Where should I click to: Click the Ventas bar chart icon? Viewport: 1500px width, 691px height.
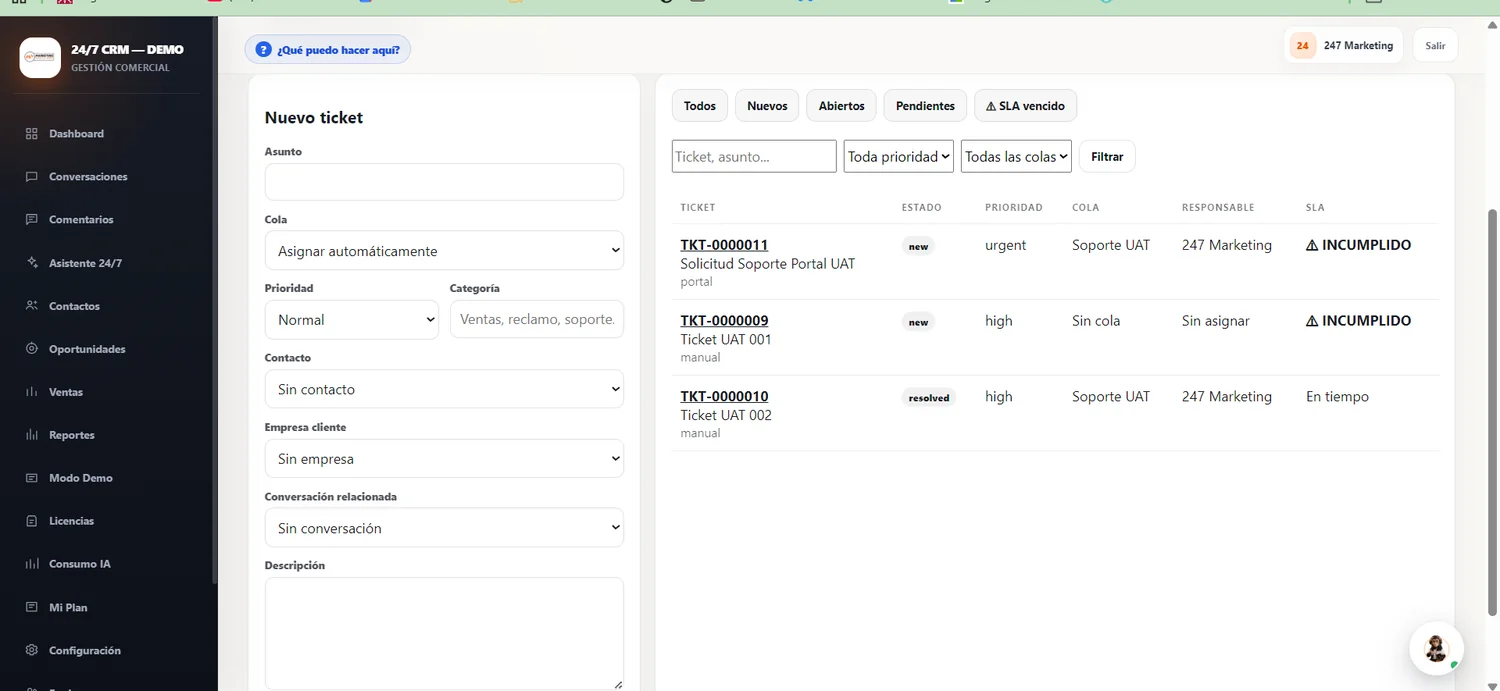pyautogui.click(x=32, y=392)
